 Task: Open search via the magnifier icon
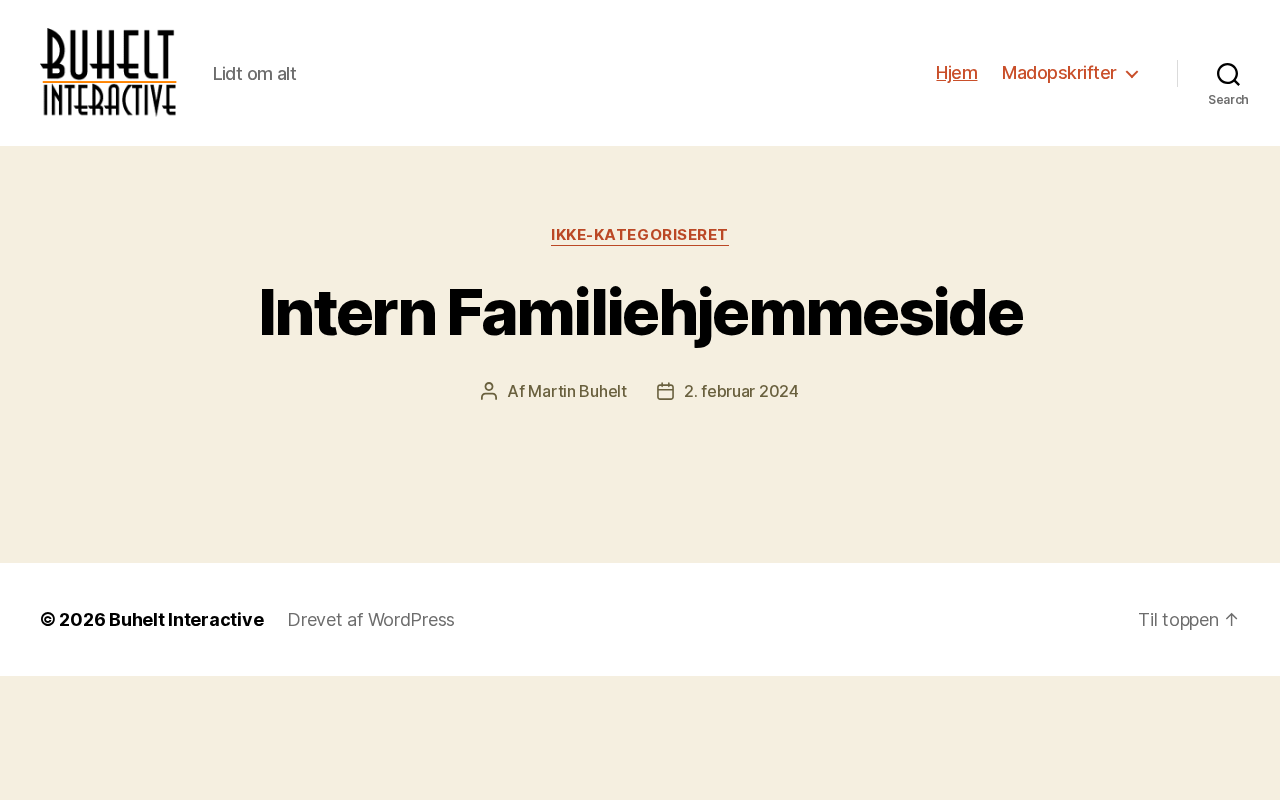(1228, 74)
